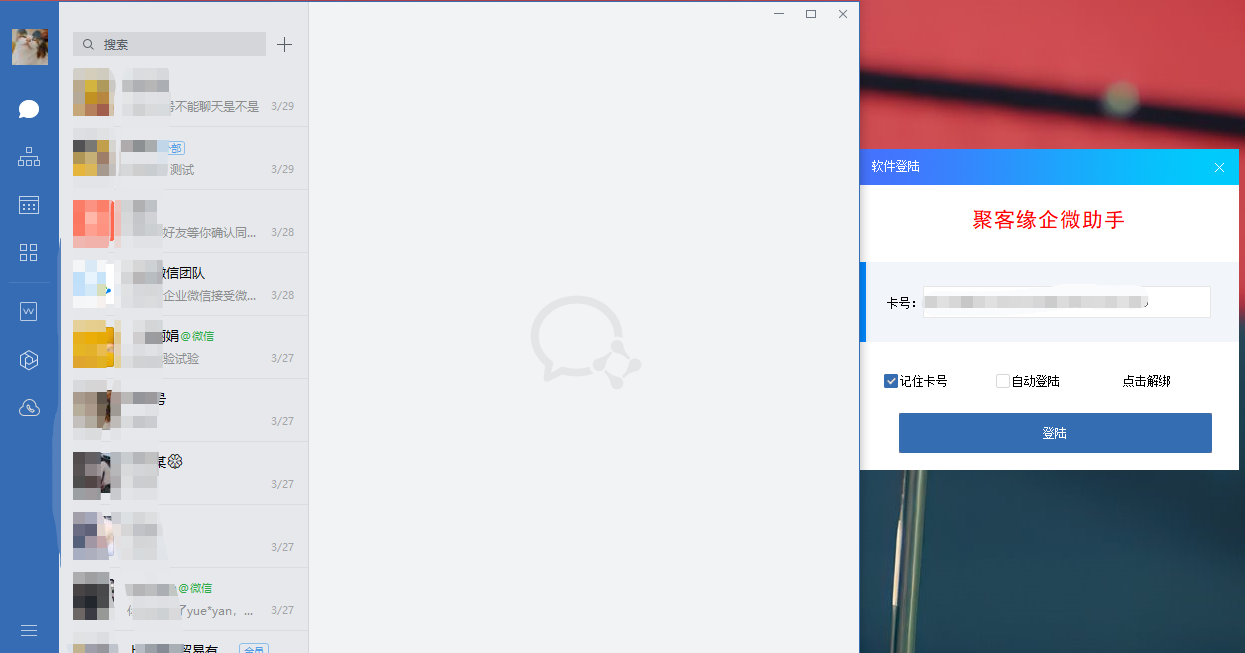This screenshot has height=653, width=1245.
Task: Click the blue 登陆 login button
Action: [1055, 433]
